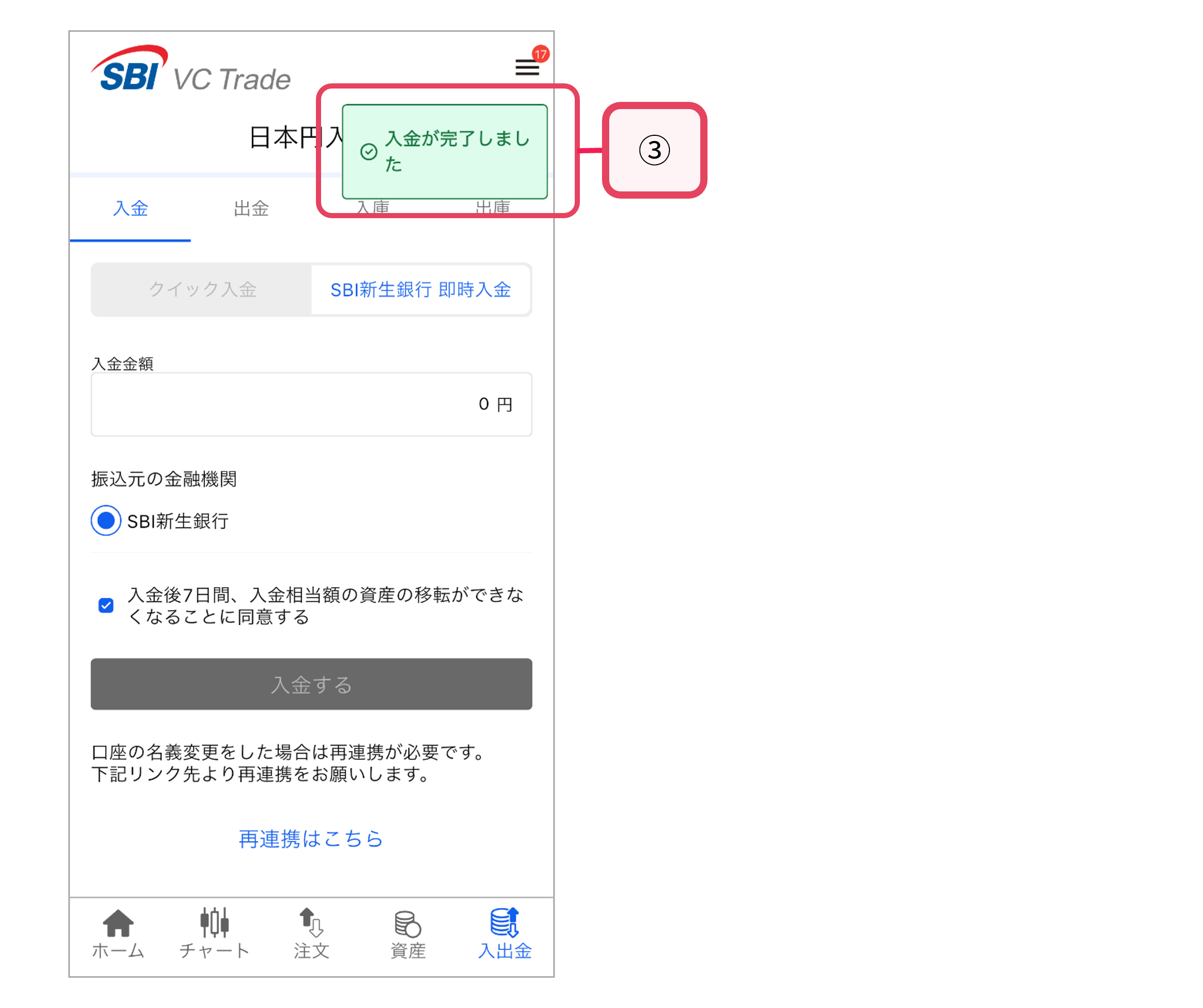
Task: Go to Home in bottom navigation
Action: (118, 934)
